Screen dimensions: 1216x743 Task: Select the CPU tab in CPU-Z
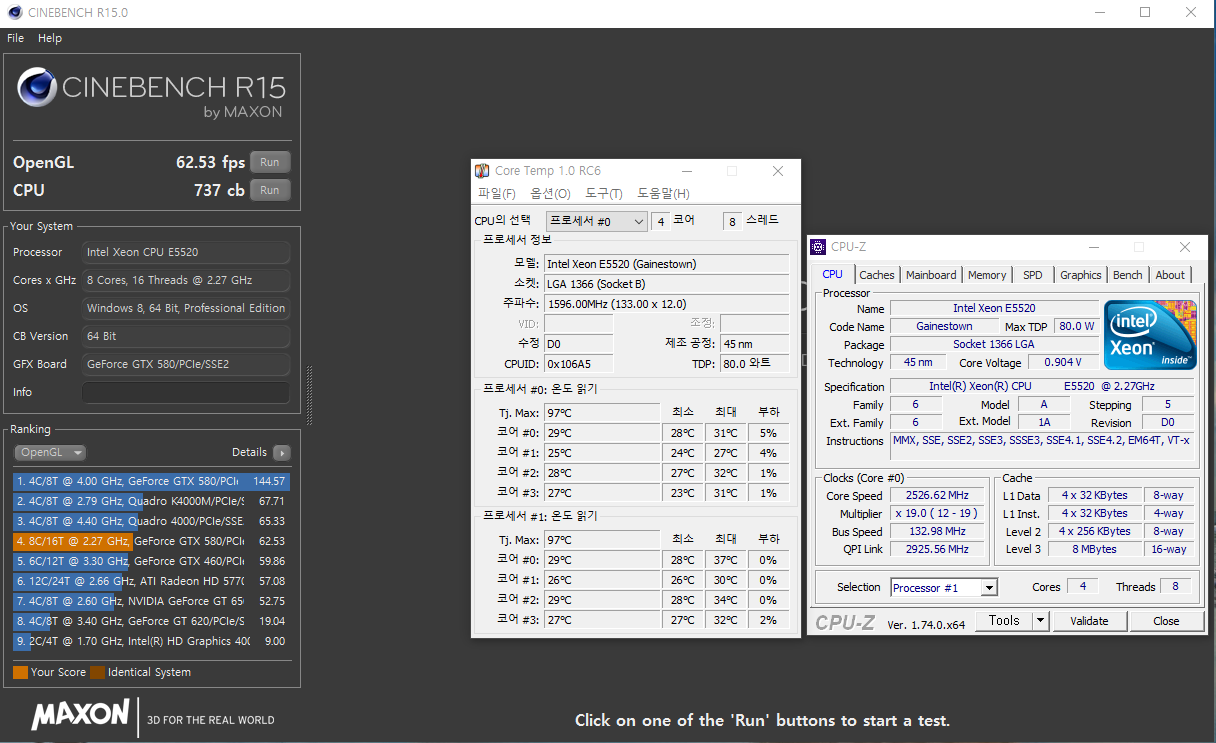[x=832, y=274]
